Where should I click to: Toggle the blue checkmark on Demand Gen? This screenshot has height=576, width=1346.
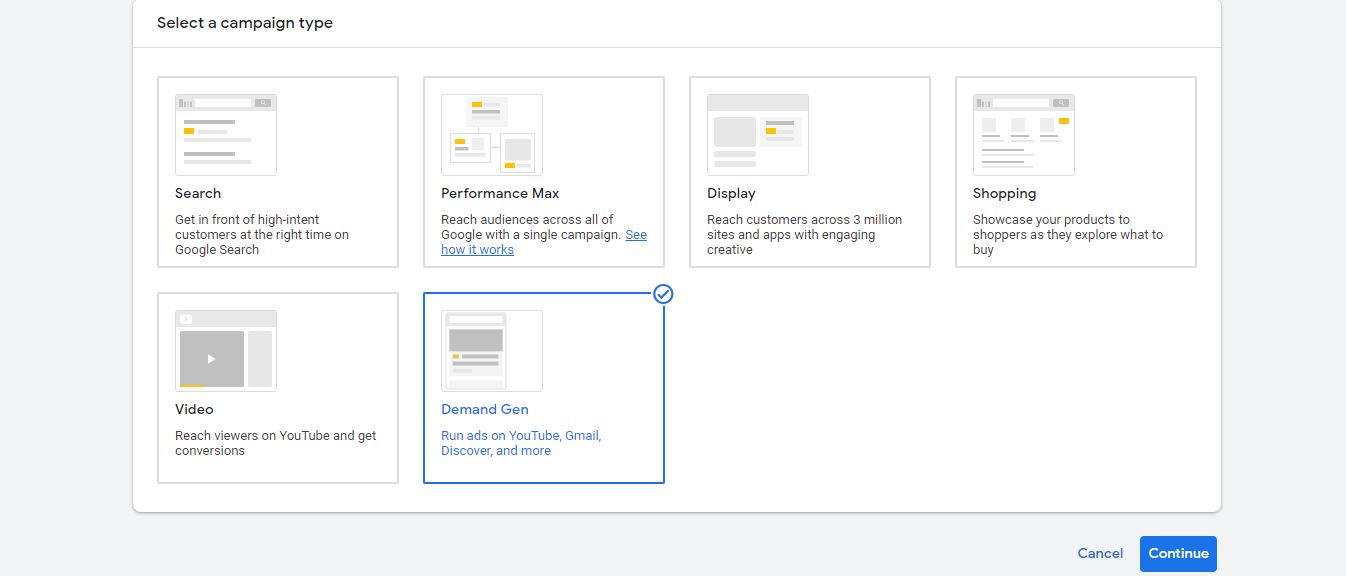[x=663, y=294]
